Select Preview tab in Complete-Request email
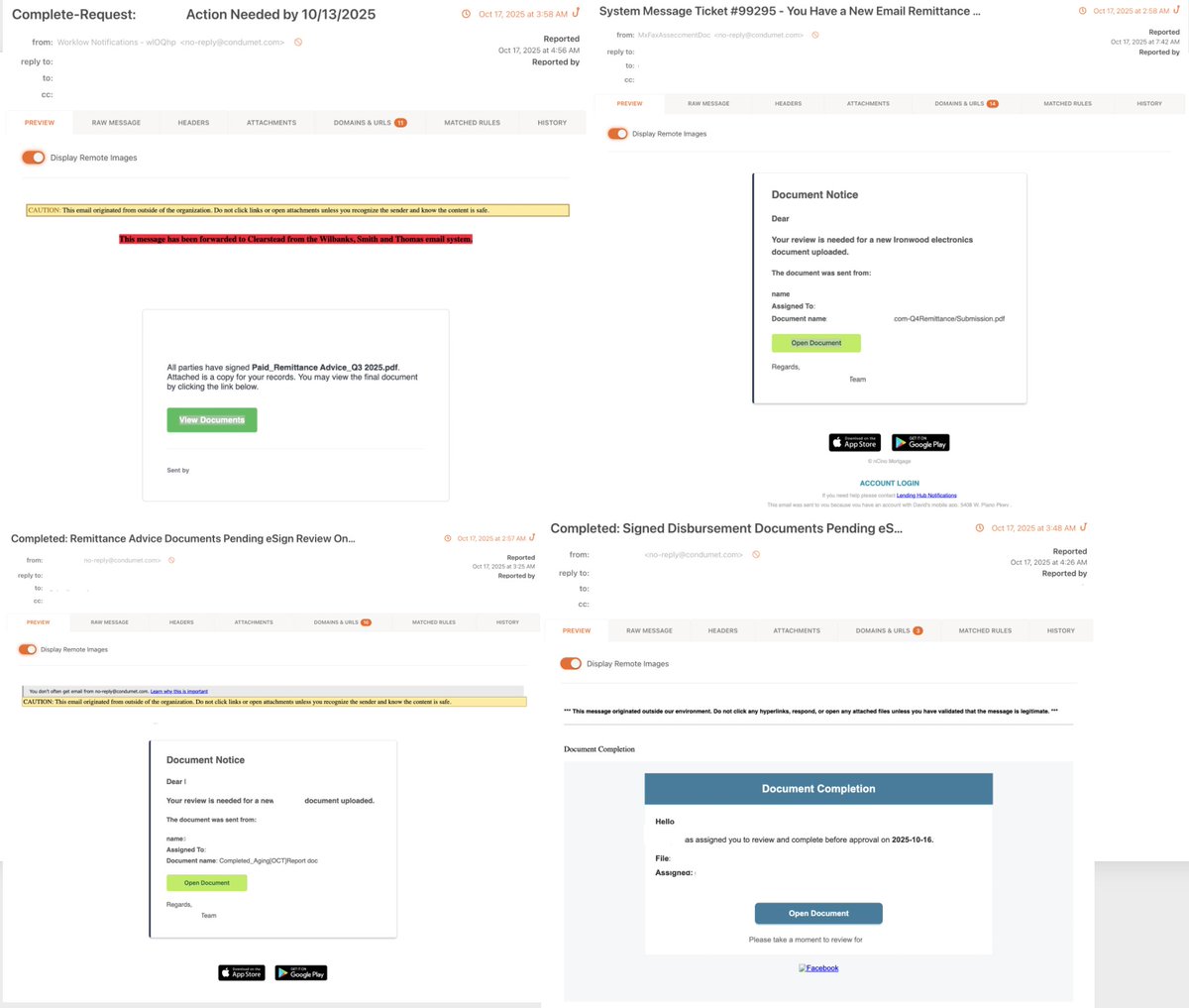Viewport: 1189px width, 1008px height. click(40, 123)
